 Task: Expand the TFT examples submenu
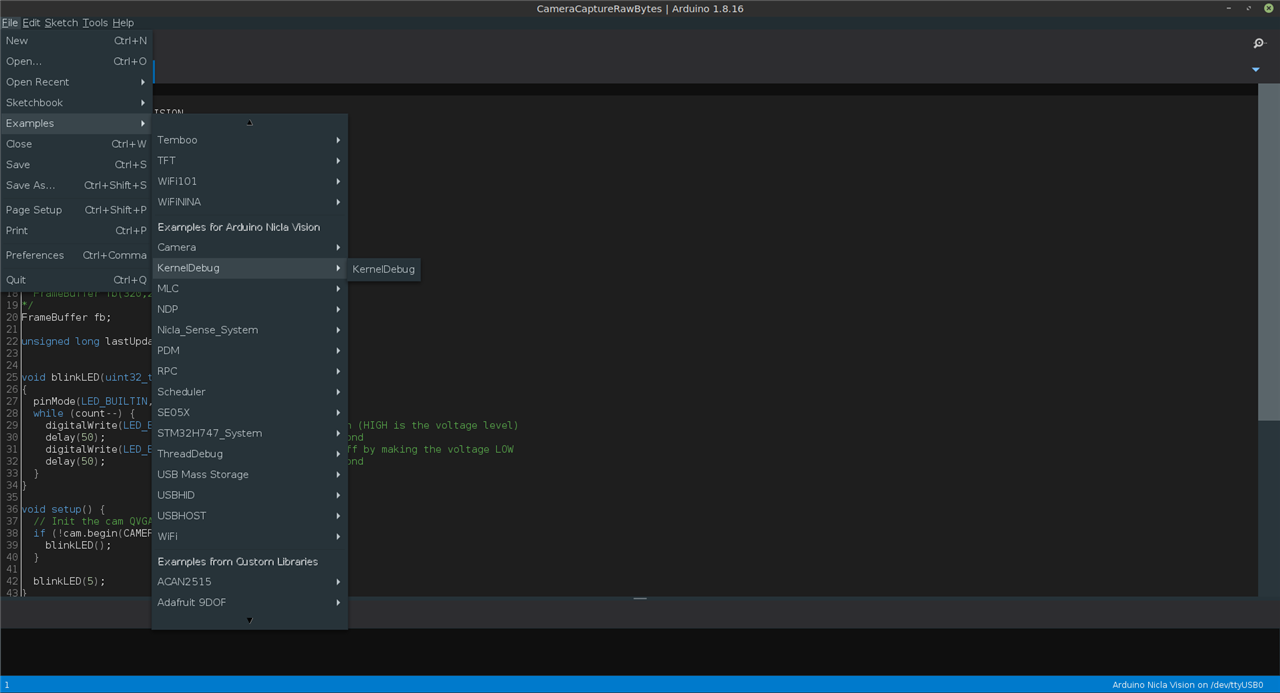pyautogui.click(x=249, y=160)
